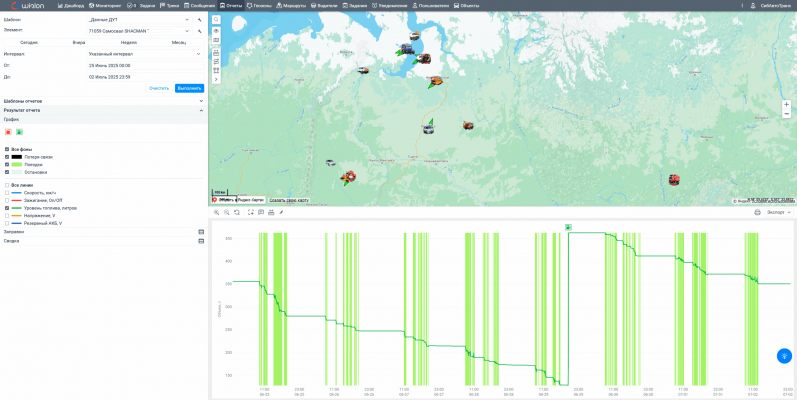The image size is (797, 400).
Task: Click the Выполнить button
Action: [190, 88]
